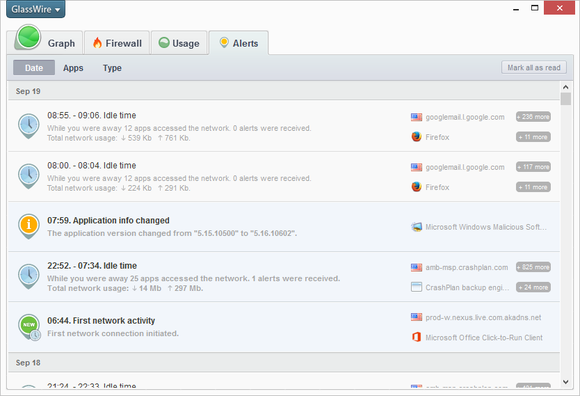The width and height of the screenshot is (580, 396).
Task: Sort alerts by Type
Action: click(112, 68)
